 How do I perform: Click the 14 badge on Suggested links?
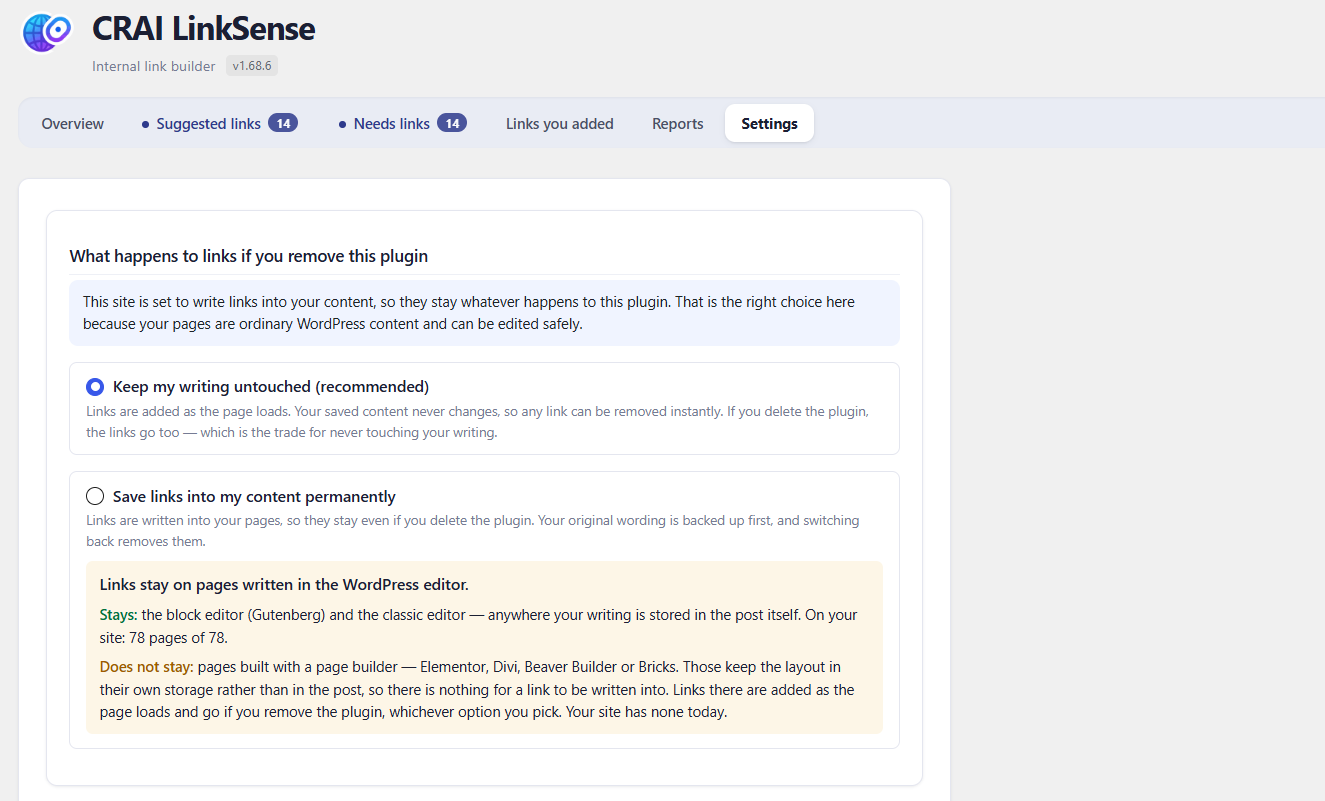(283, 123)
